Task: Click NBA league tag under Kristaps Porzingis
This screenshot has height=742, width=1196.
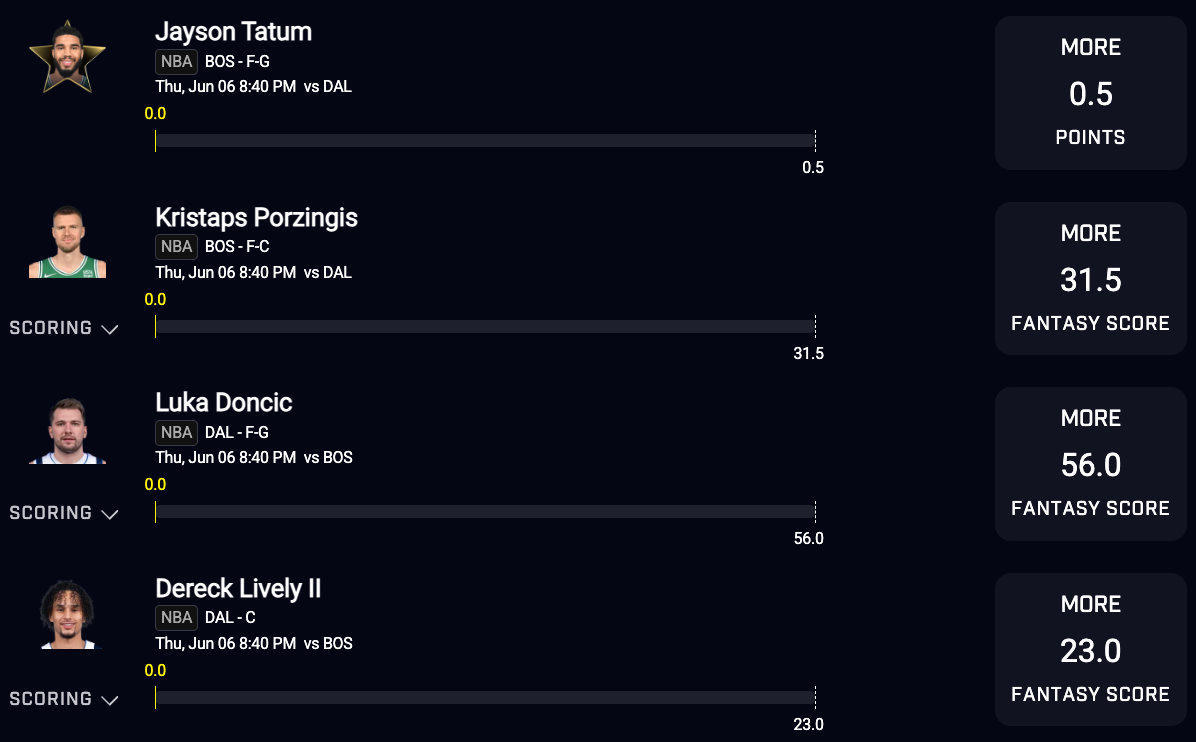Action: [x=176, y=247]
